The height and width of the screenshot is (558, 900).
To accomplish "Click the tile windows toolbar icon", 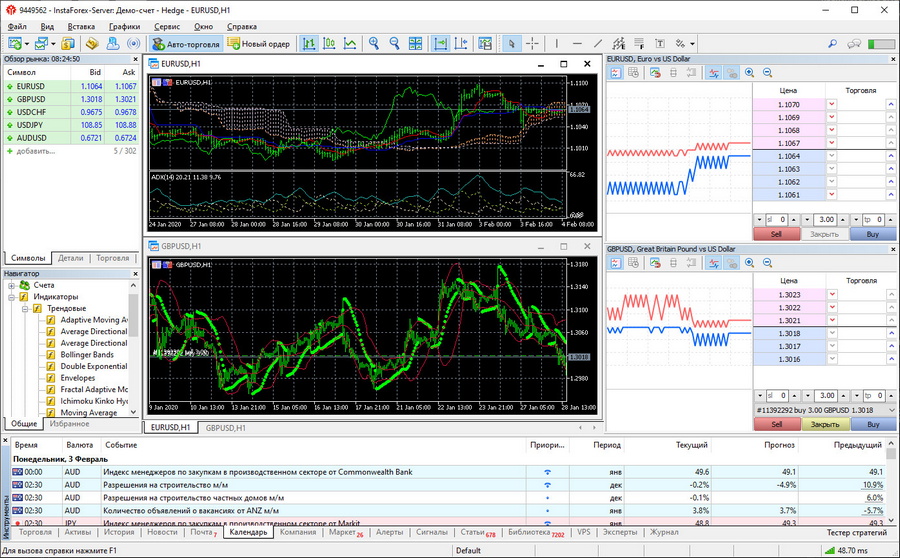I will pos(416,44).
